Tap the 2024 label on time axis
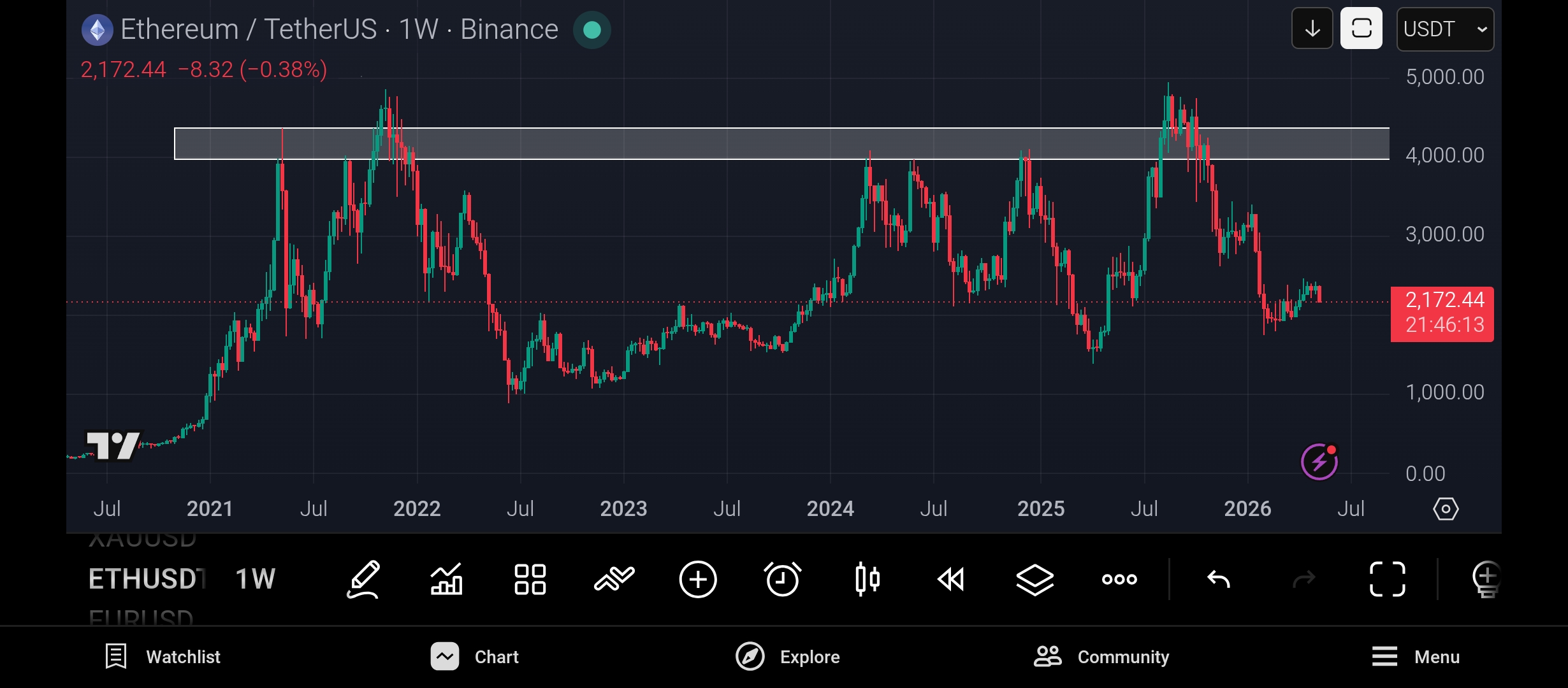 pyautogui.click(x=830, y=509)
